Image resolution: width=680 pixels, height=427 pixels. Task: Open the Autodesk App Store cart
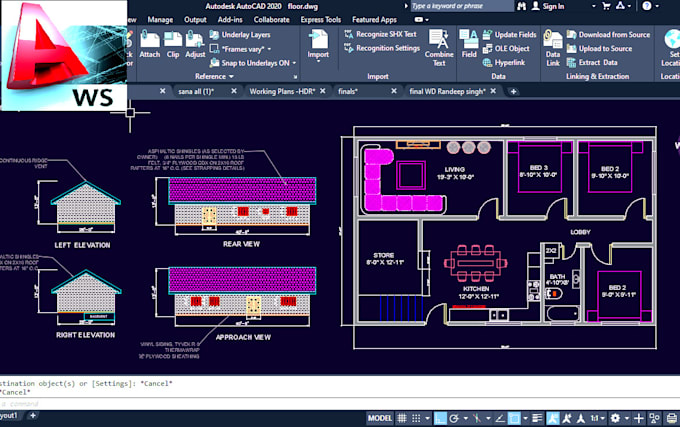[606, 6]
